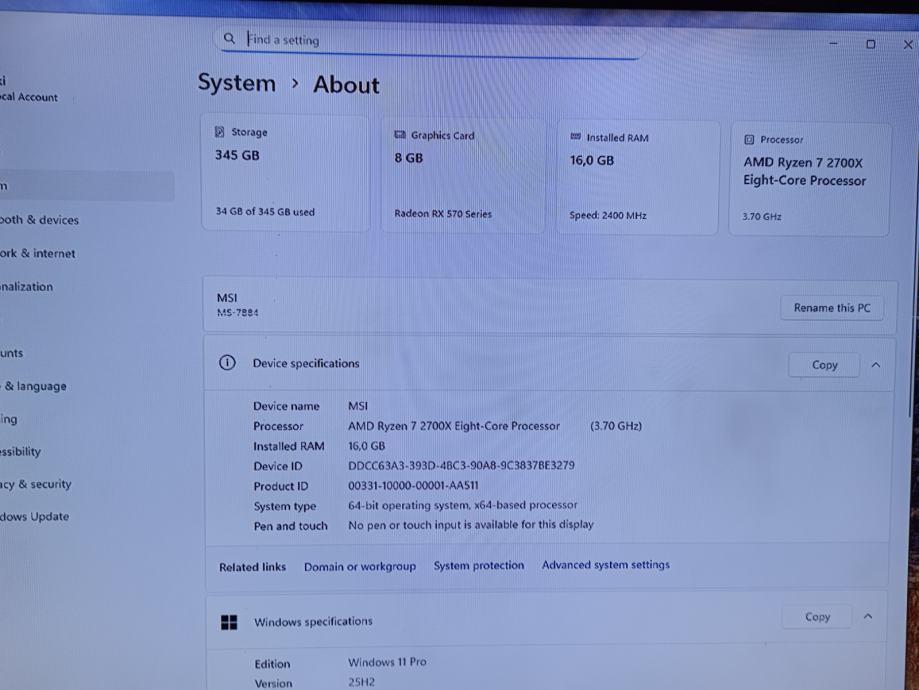This screenshot has width=919, height=690.
Task: Click the 3.70 GHz text in Processor card
Action: [x=761, y=217]
